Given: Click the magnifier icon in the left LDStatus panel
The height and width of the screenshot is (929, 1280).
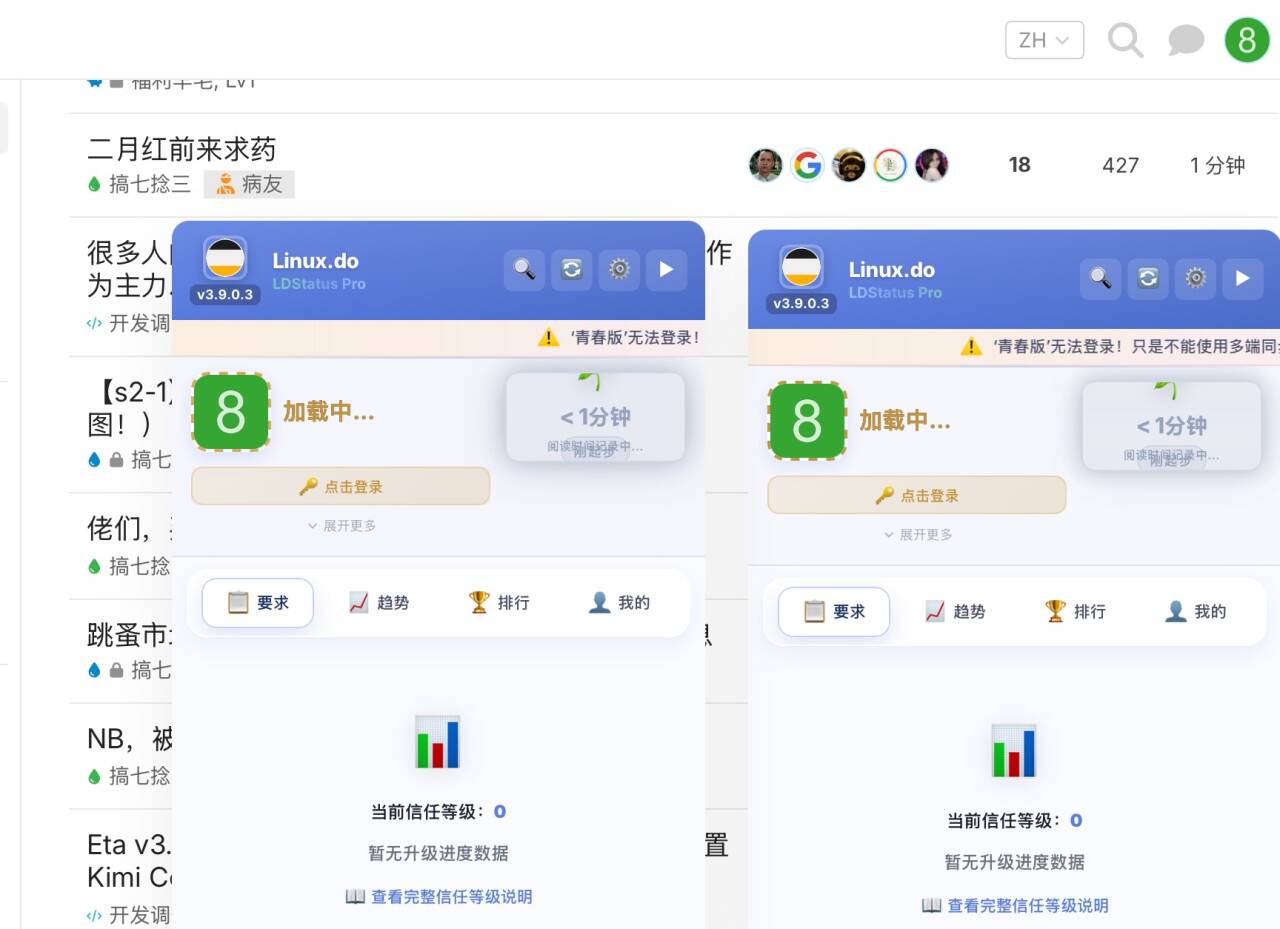Looking at the screenshot, I should pyautogui.click(x=524, y=269).
